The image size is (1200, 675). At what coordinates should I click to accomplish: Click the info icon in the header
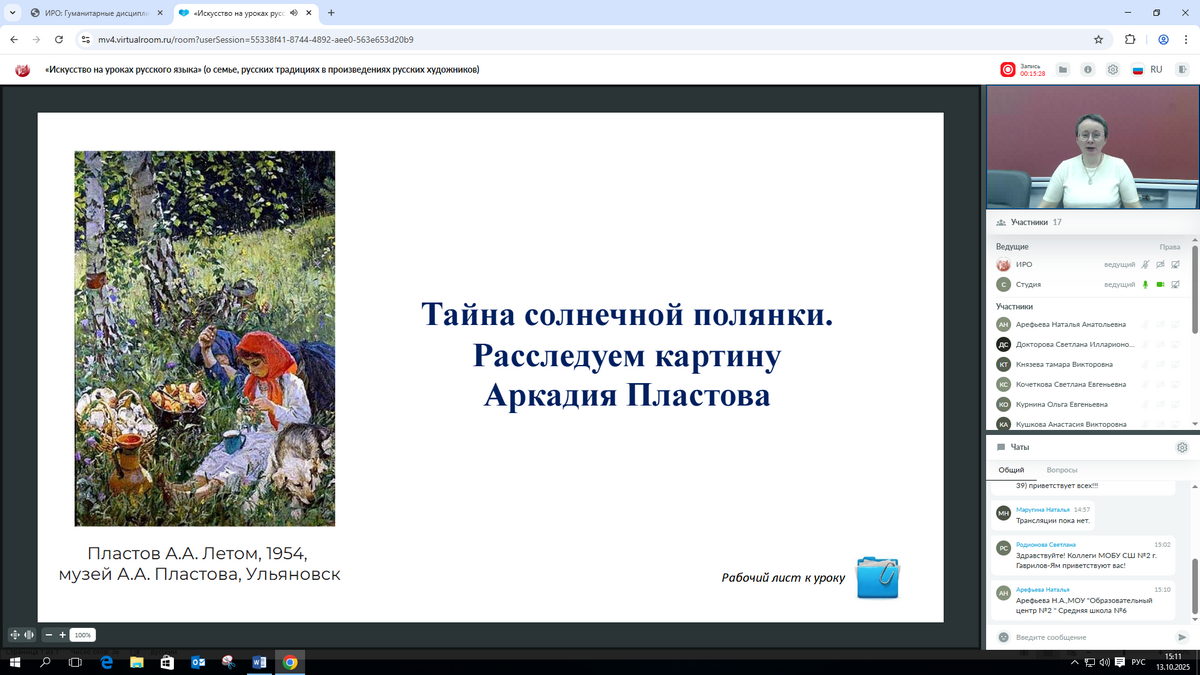[1086, 70]
